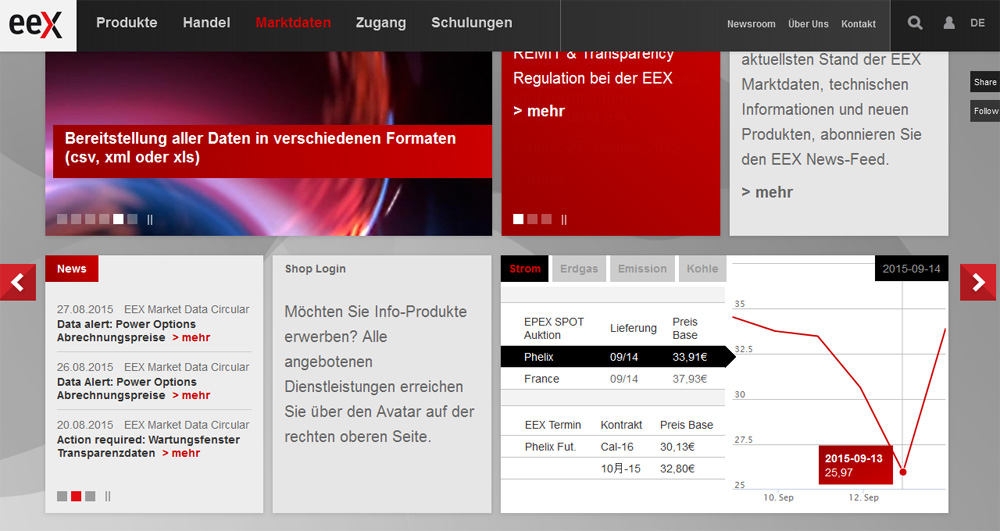Switch language via DE selector
This screenshot has width=1000, height=531.
(x=977, y=23)
